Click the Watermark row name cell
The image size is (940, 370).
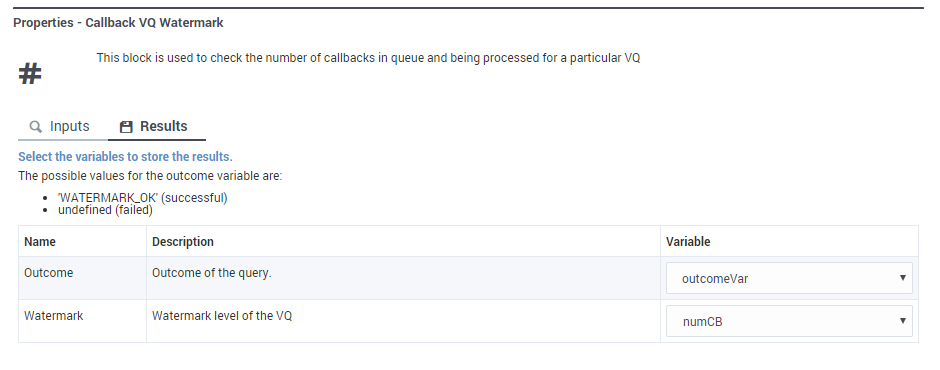pos(83,321)
